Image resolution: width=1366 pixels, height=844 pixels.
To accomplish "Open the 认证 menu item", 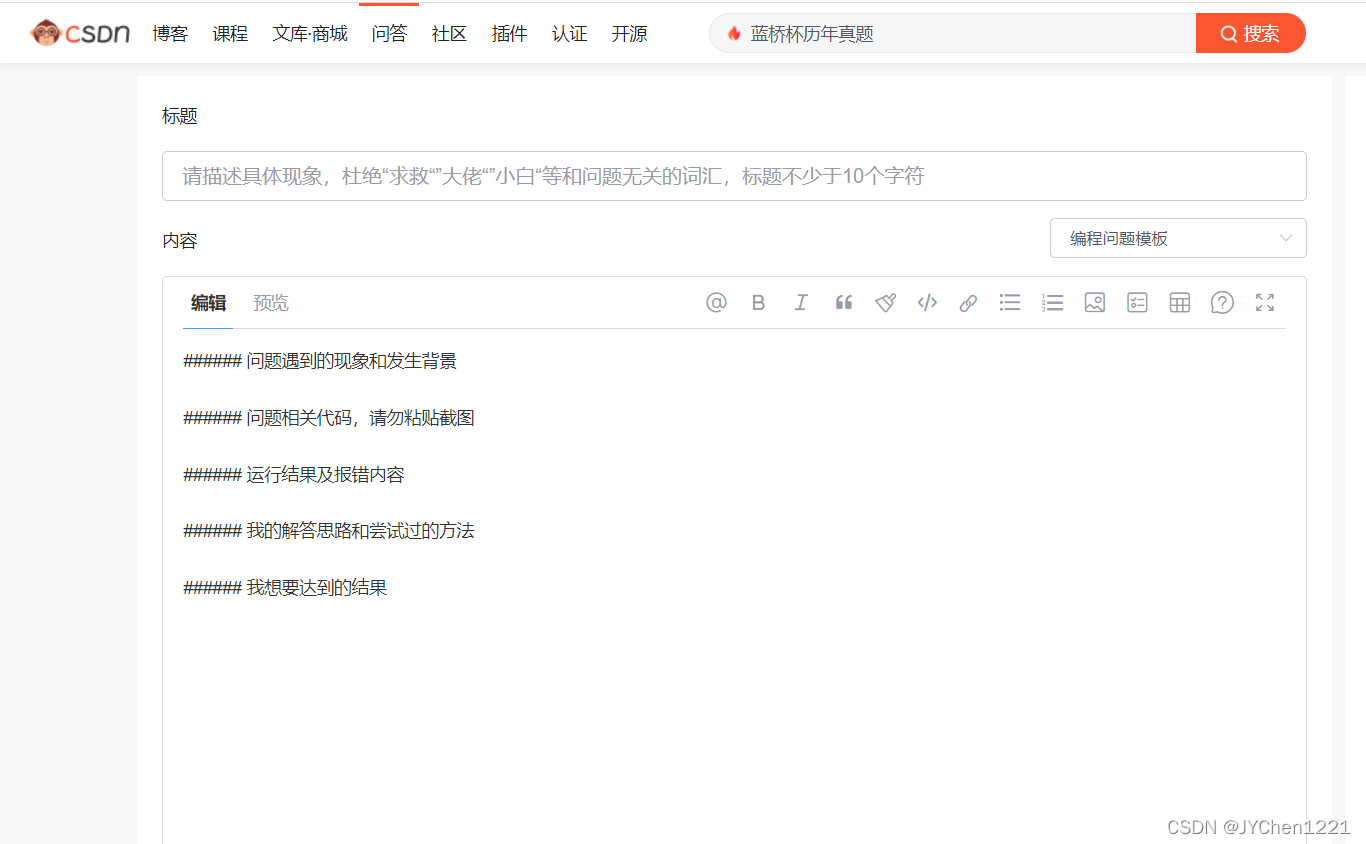I will (569, 33).
